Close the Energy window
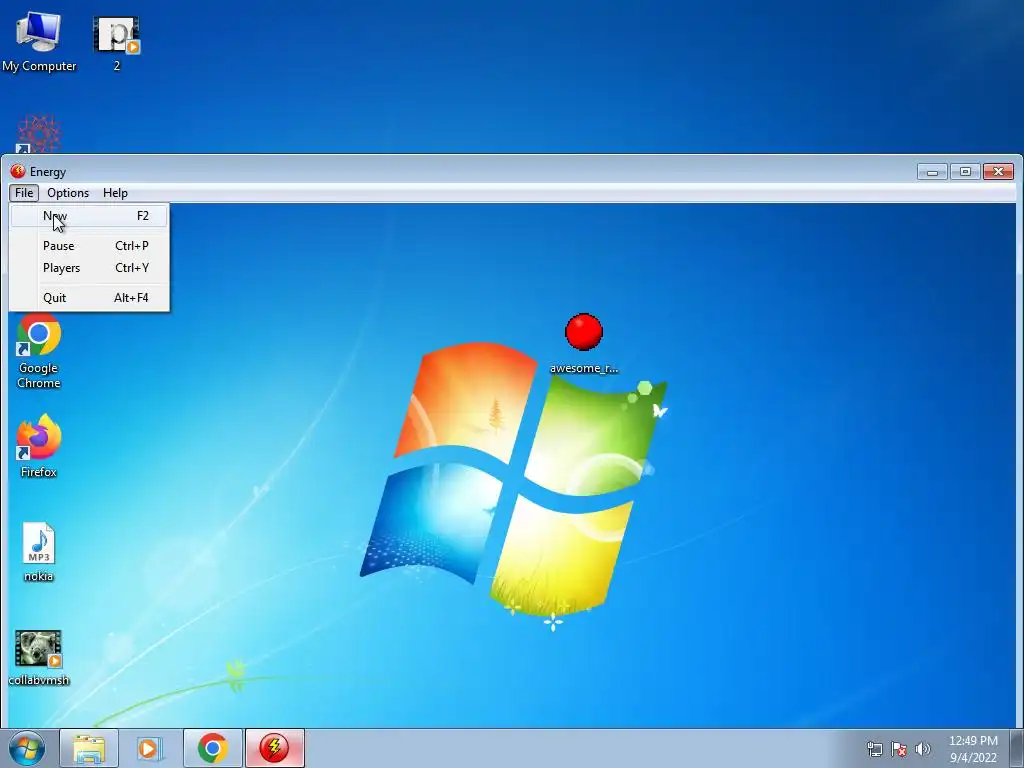 [x=999, y=172]
